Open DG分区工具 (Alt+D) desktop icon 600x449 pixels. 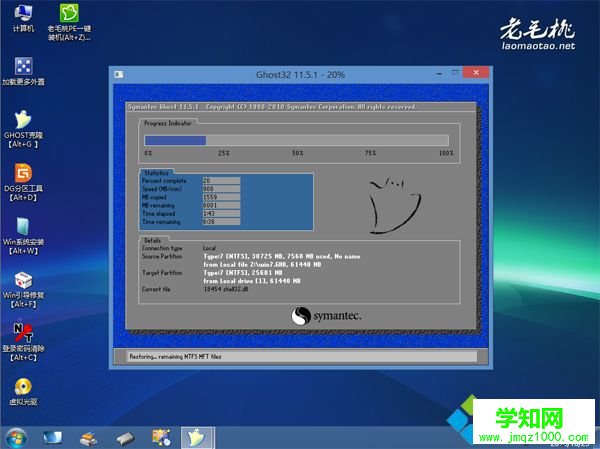pyautogui.click(x=23, y=183)
